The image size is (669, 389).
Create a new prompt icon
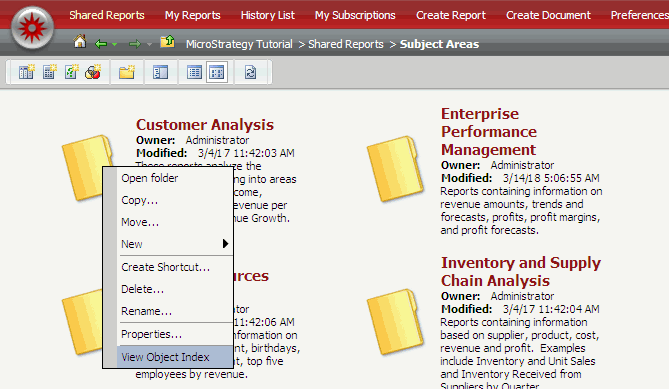pos(71,72)
